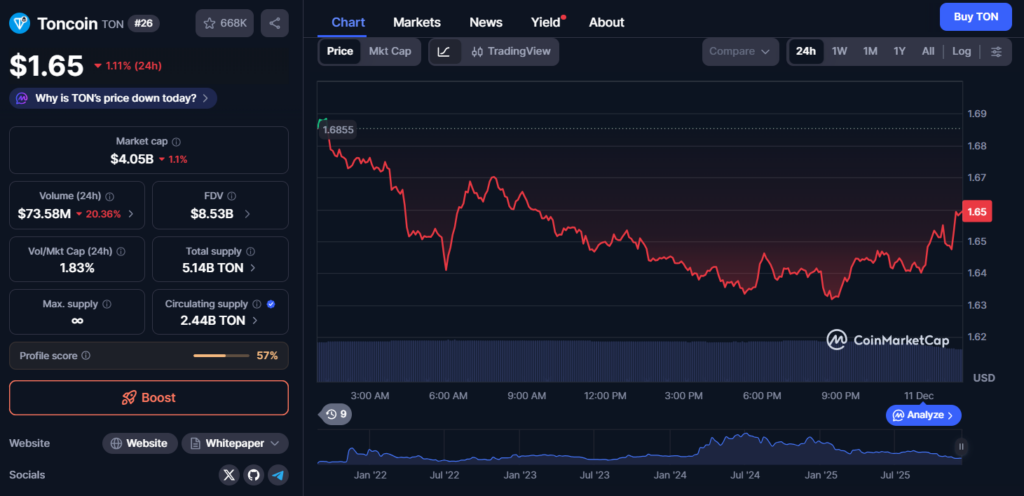The height and width of the screenshot is (496, 1024).
Task: Expand FDV details chevron
Action: tap(246, 213)
